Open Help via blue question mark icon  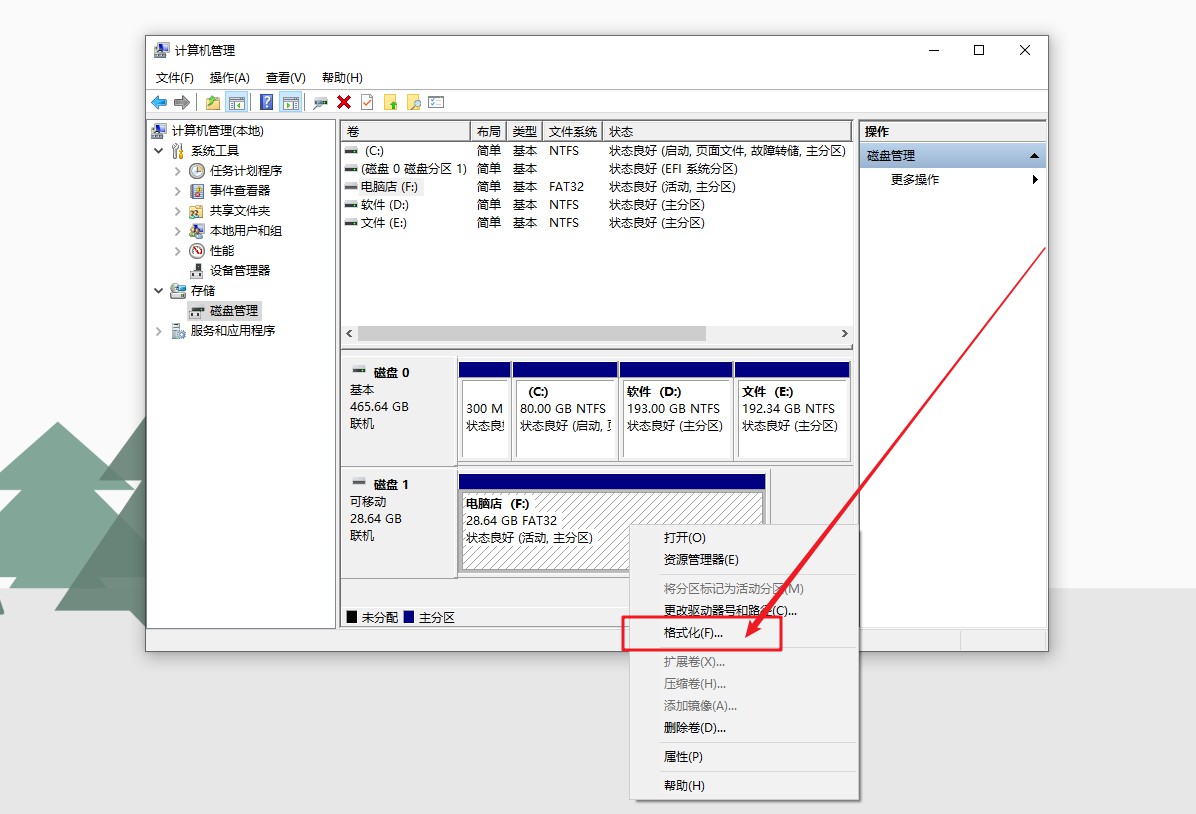point(267,102)
